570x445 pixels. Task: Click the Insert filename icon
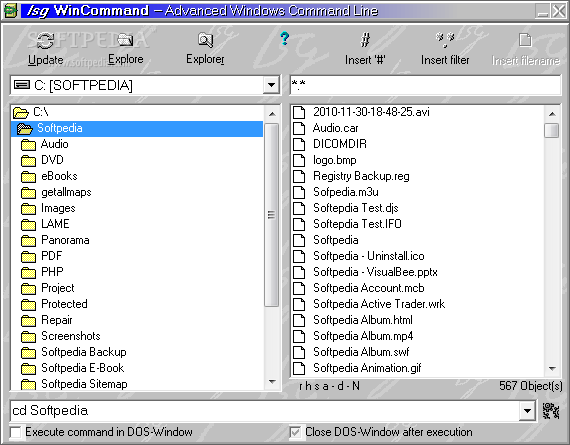(x=525, y=40)
